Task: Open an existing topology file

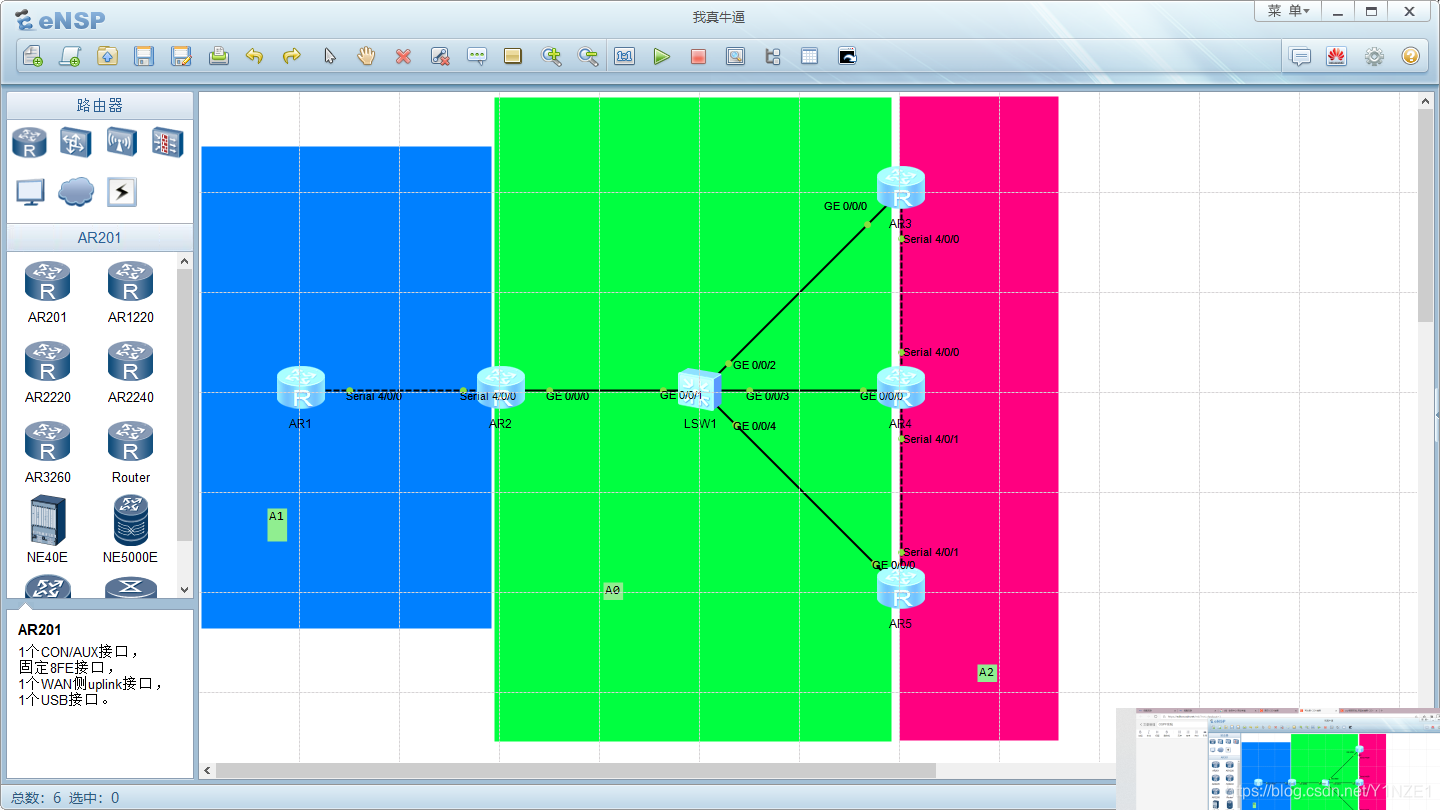Action: (x=107, y=56)
